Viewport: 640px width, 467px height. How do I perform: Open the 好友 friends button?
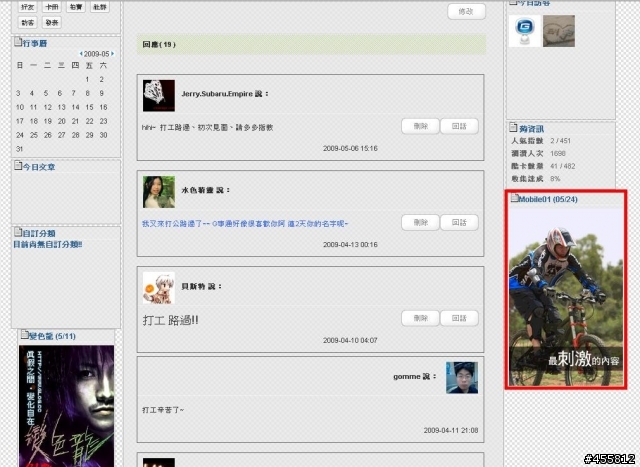click(28, 7)
